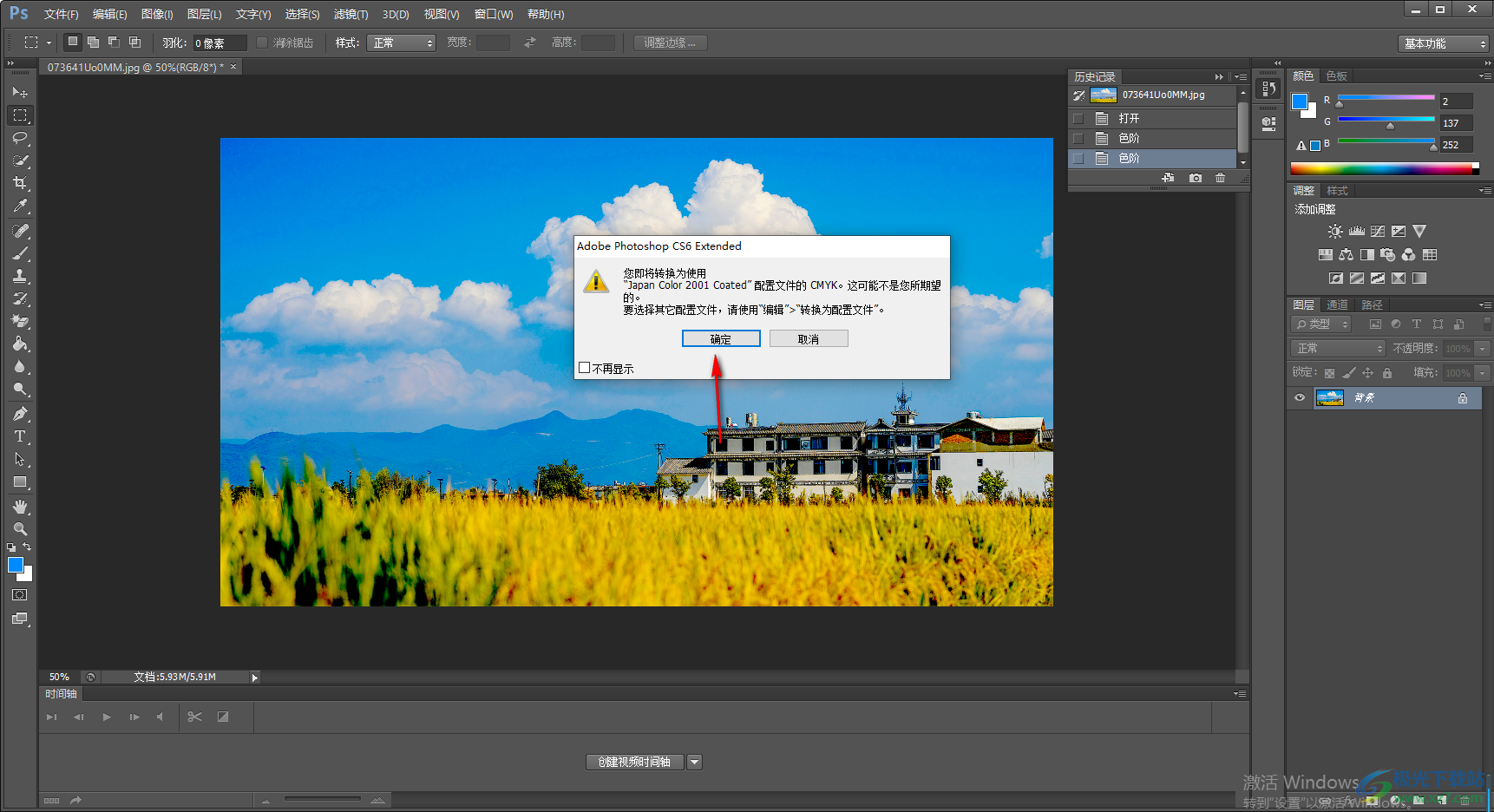Select the Path Selection tool

(x=20, y=459)
